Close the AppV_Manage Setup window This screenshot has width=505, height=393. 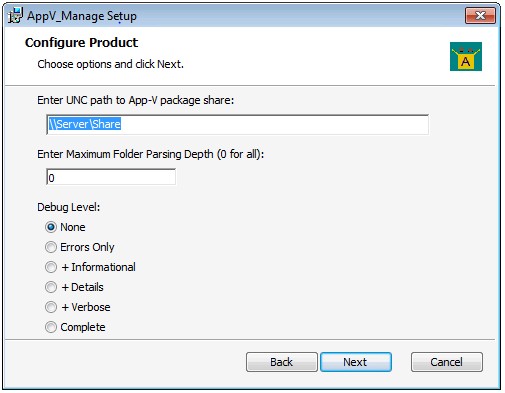(x=480, y=15)
